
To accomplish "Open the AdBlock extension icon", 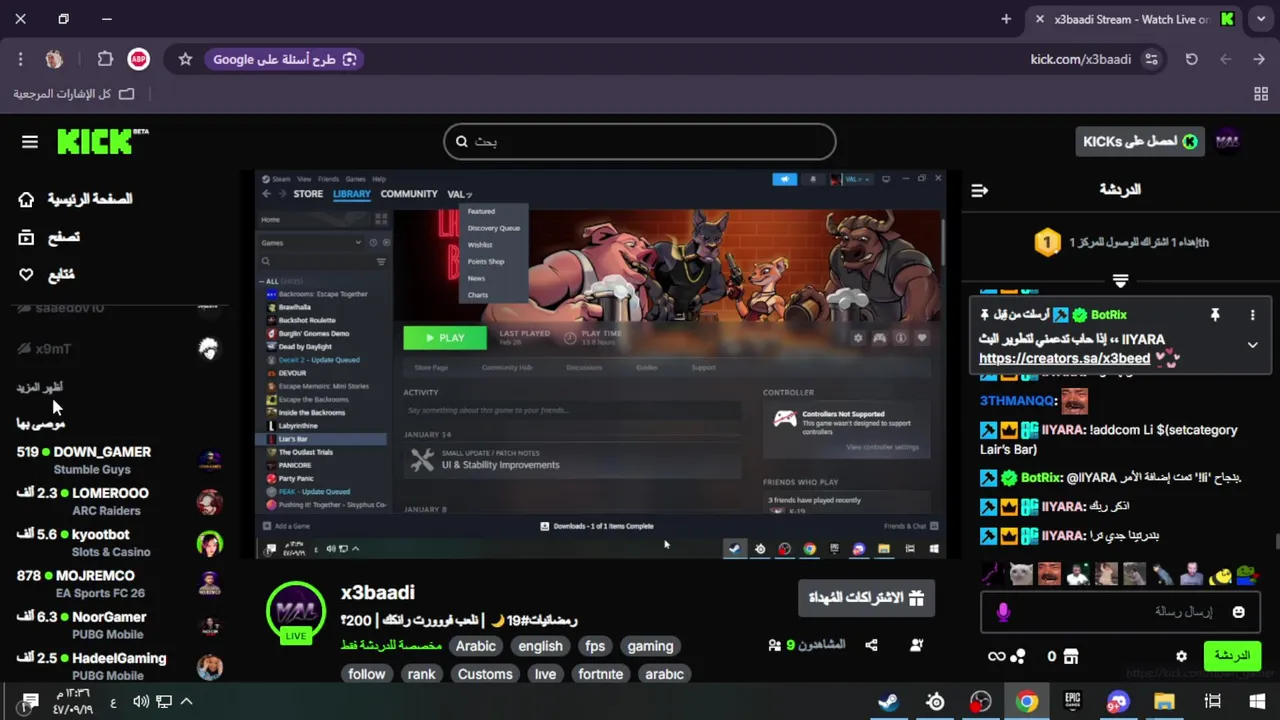I will tap(138, 59).
